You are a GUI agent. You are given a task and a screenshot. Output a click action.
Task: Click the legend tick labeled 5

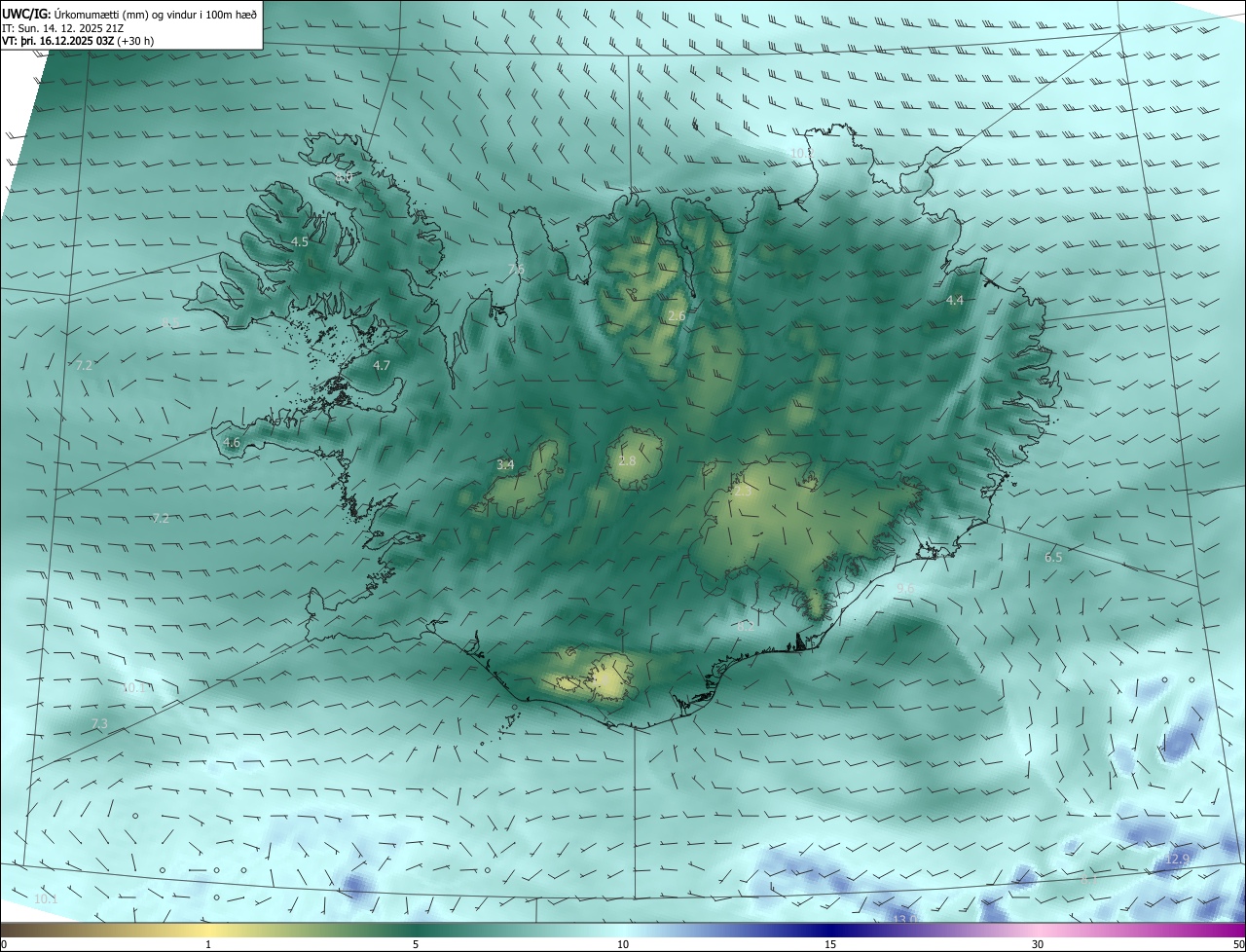click(x=416, y=944)
